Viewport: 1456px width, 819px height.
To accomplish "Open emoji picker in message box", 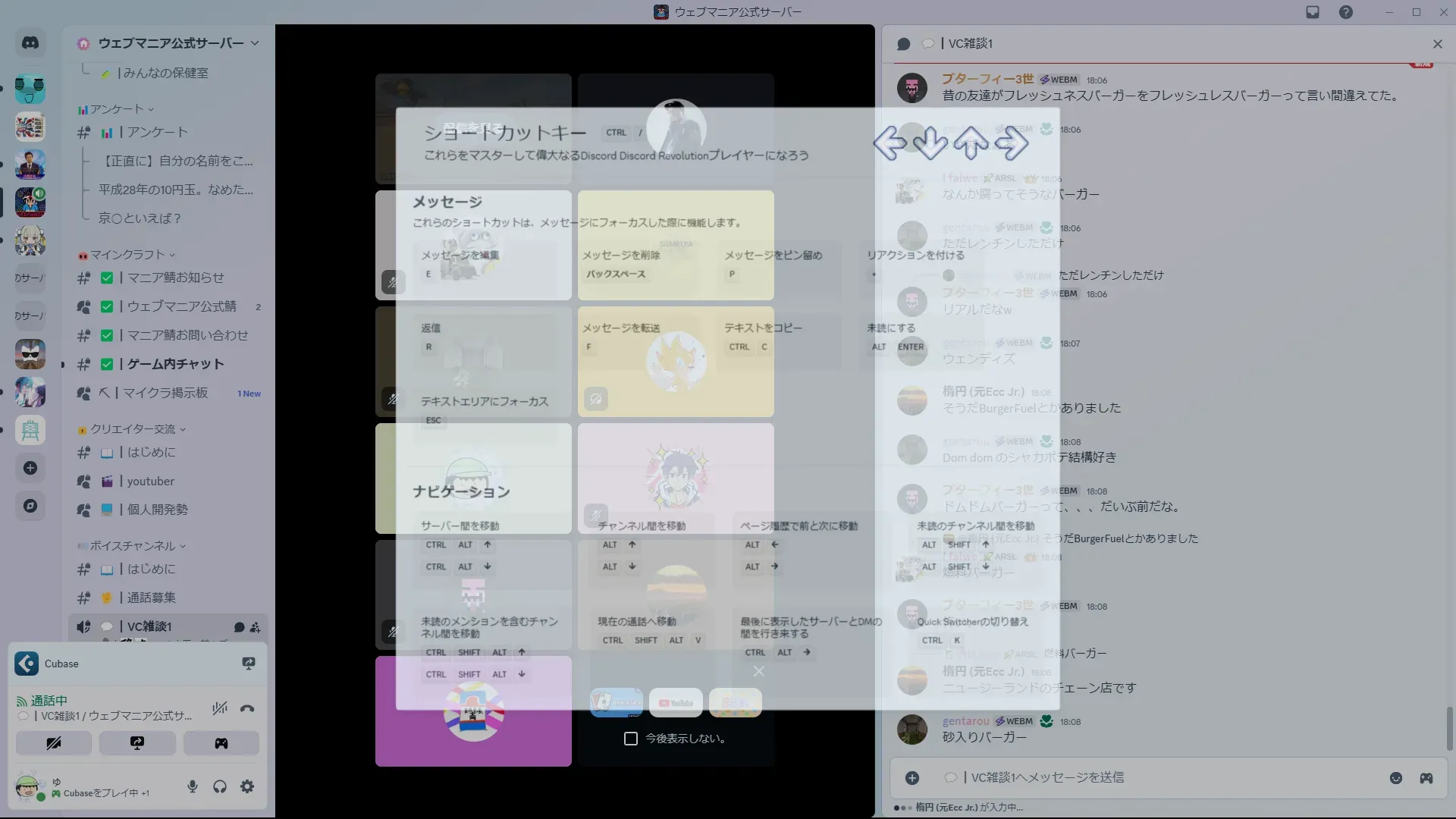I will (1395, 778).
